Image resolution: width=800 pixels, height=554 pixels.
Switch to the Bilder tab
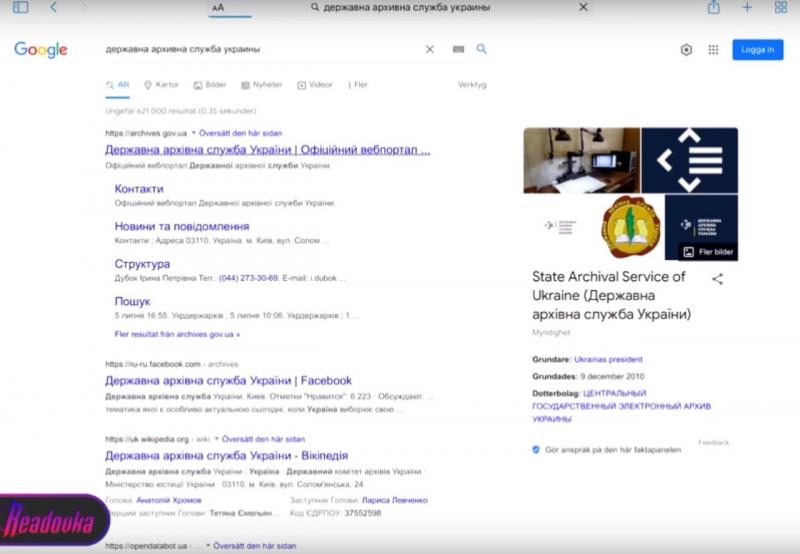[210, 85]
